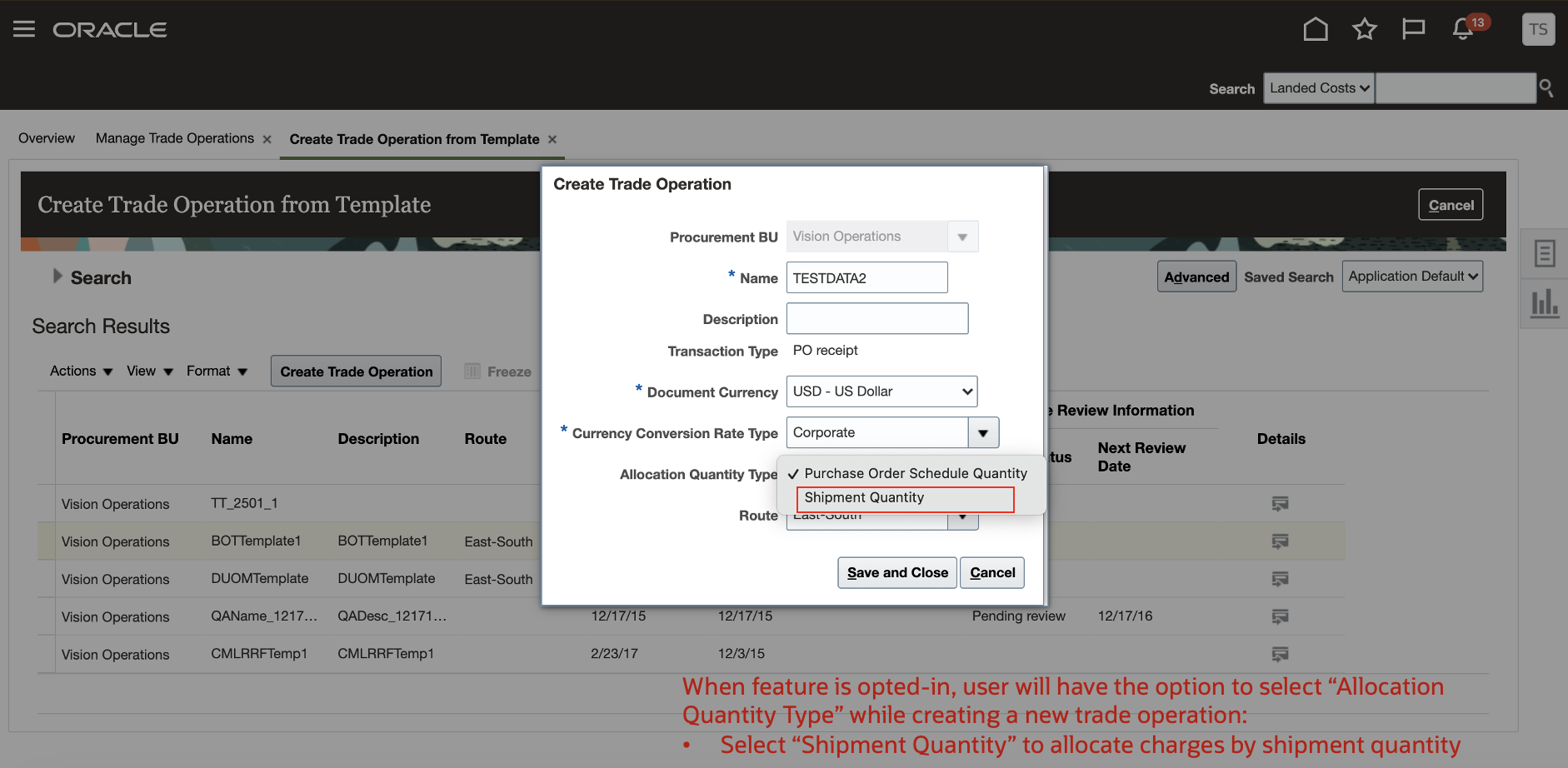Open details icon for TT_2501_1 row

point(1280,503)
